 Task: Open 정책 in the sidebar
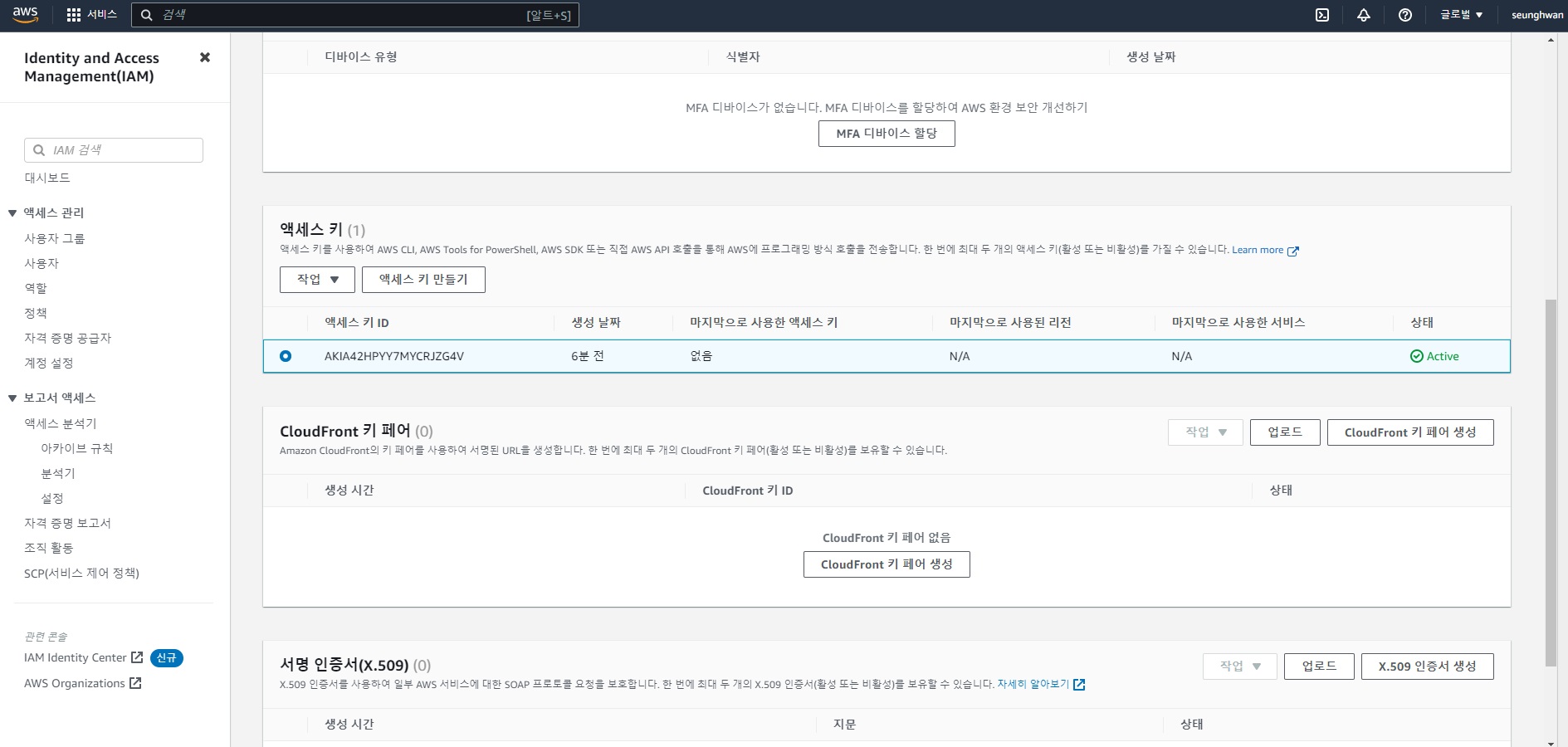[x=36, y=313]
